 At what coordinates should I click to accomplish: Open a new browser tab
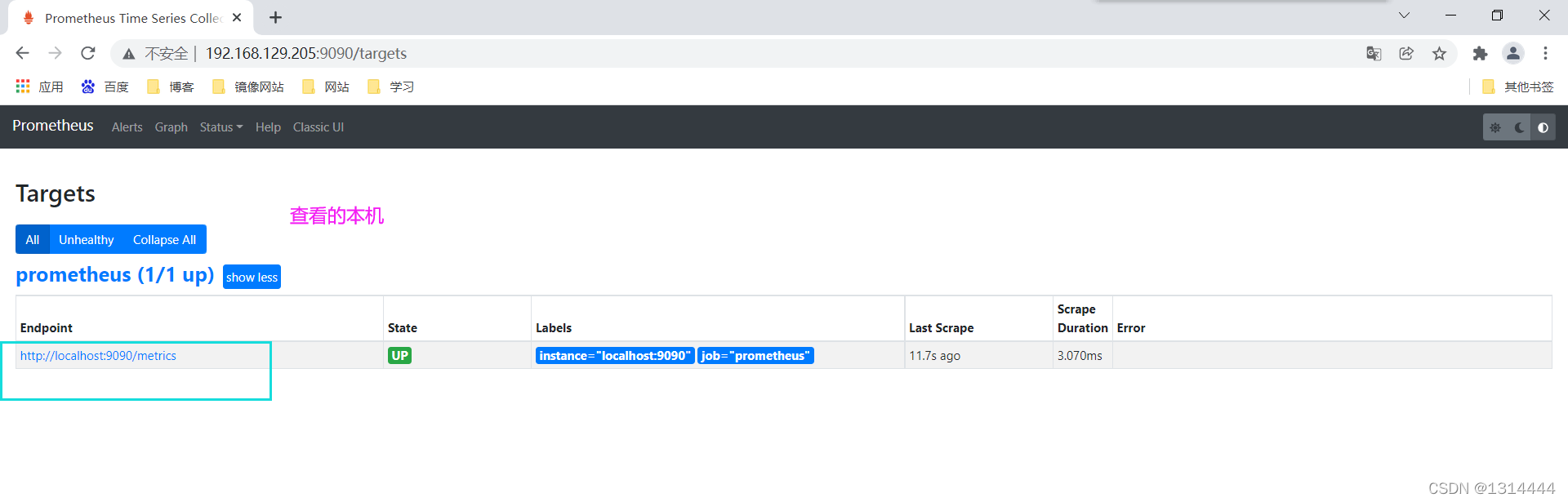point(276,17)
